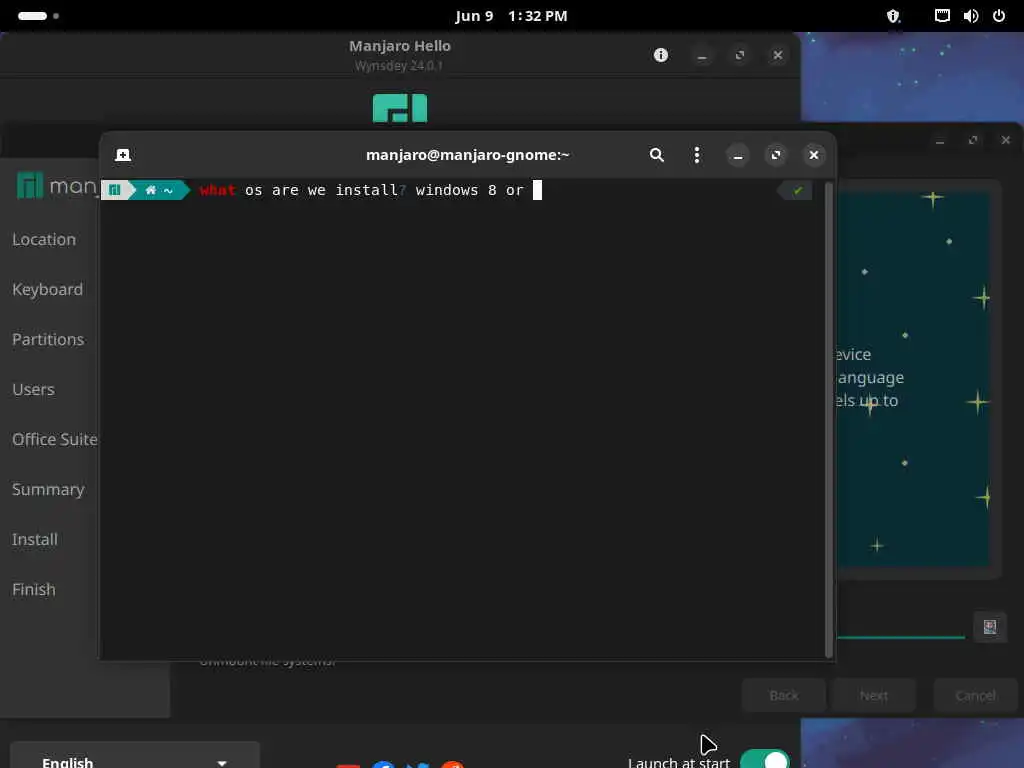Minimize the Manjaro Hello window
Screen dimensions: 1024x768
702,56
